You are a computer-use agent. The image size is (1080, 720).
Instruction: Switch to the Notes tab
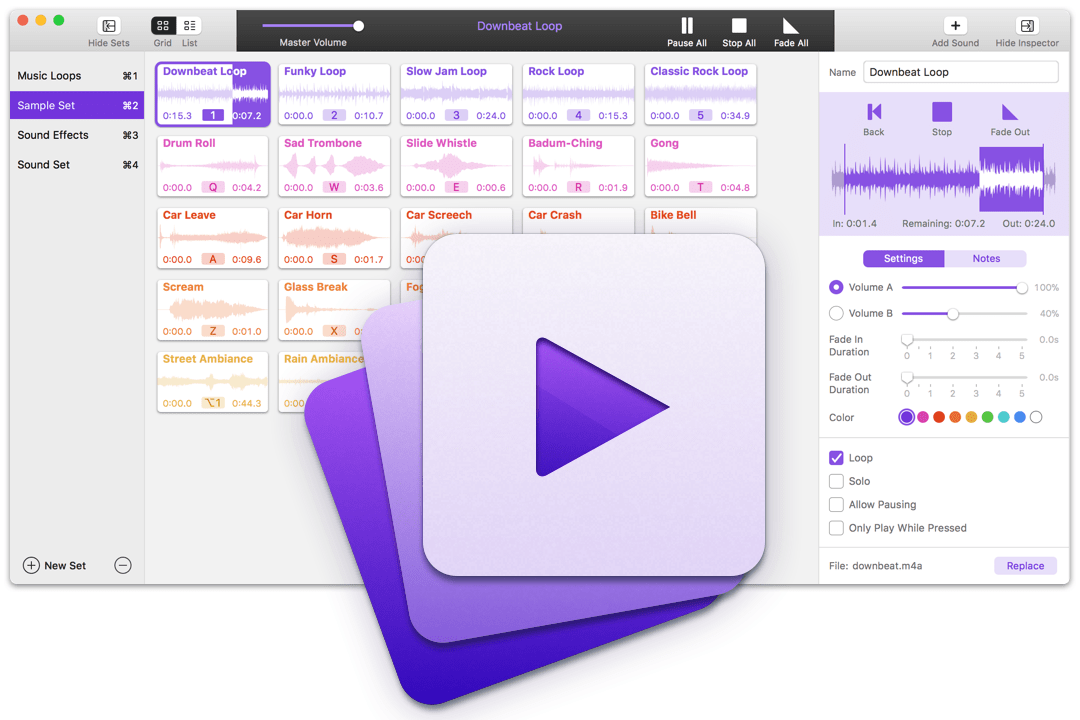(986, 258)
